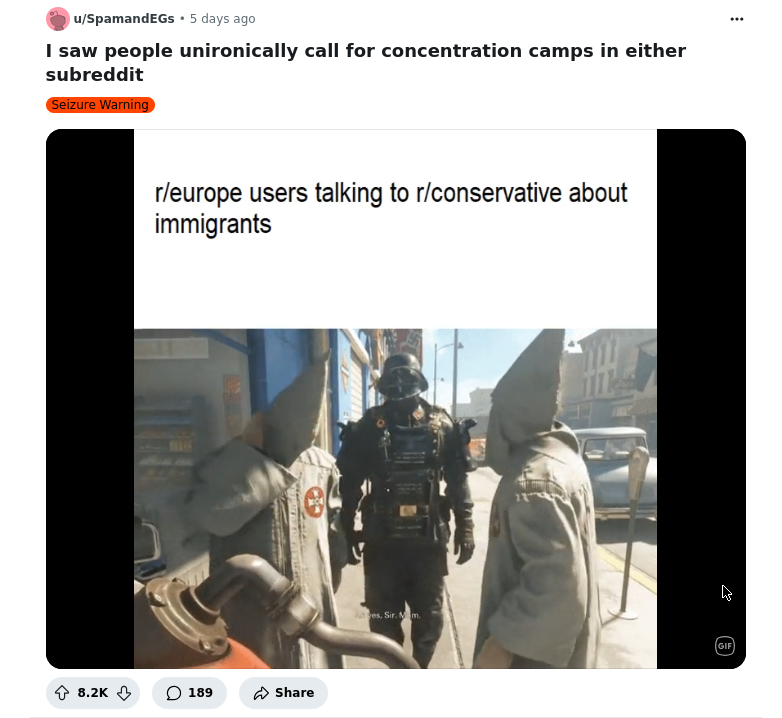Open the post title about concentration camps

click(x=366, y=62)
